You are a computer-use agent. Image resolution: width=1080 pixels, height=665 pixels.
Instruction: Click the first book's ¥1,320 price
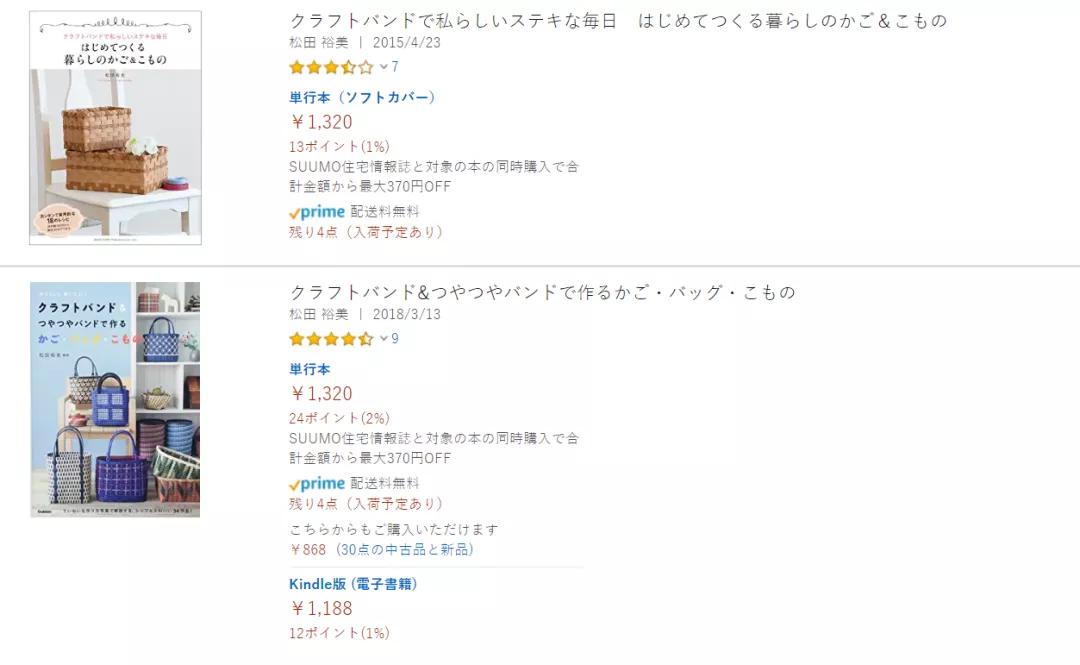[321, 122]
